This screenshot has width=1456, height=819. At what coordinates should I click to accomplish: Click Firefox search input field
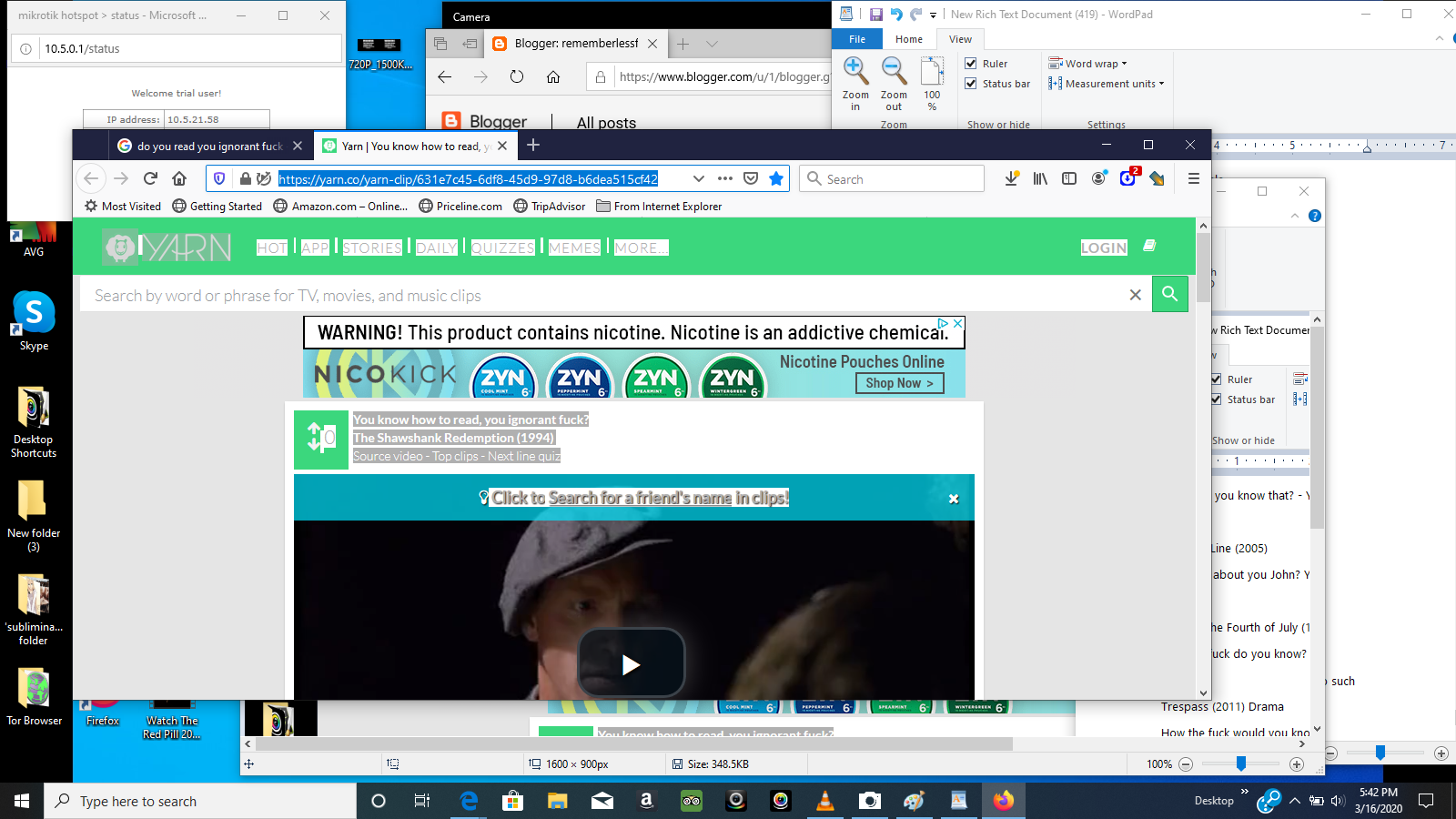[892, 178]
